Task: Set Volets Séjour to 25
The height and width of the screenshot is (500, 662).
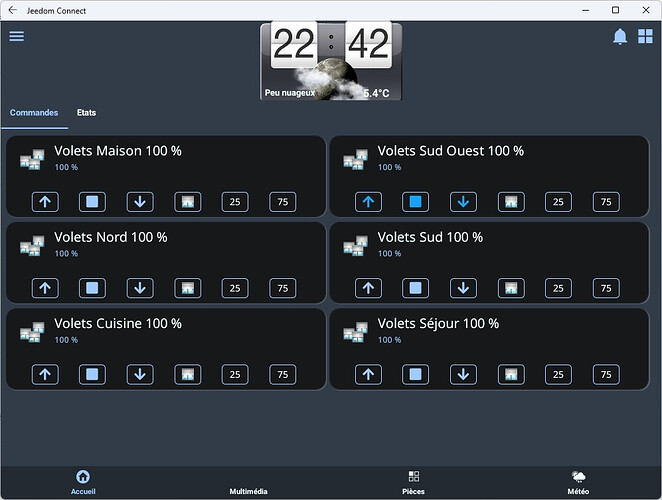Action: point(559,374)
